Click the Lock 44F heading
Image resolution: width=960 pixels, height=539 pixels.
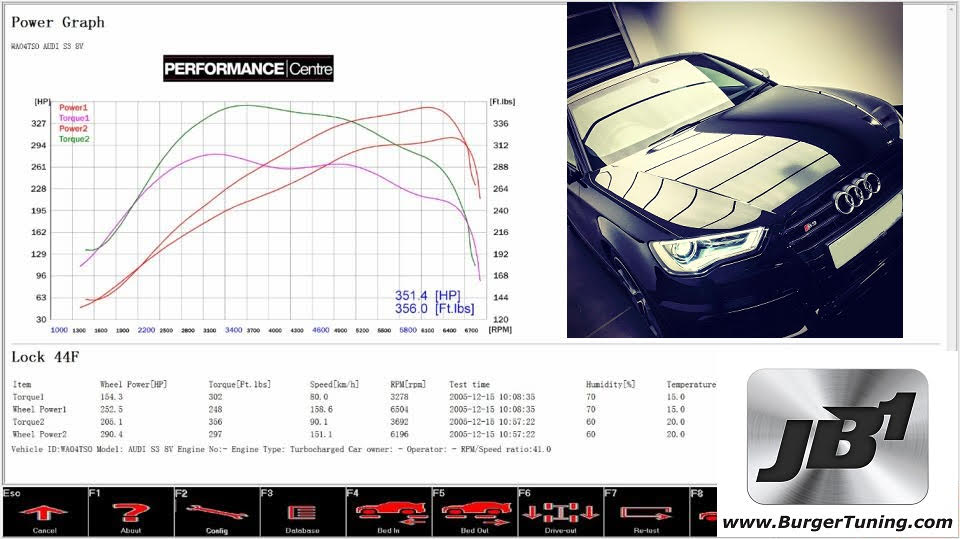pyautogui.click(x=45, y=357)
